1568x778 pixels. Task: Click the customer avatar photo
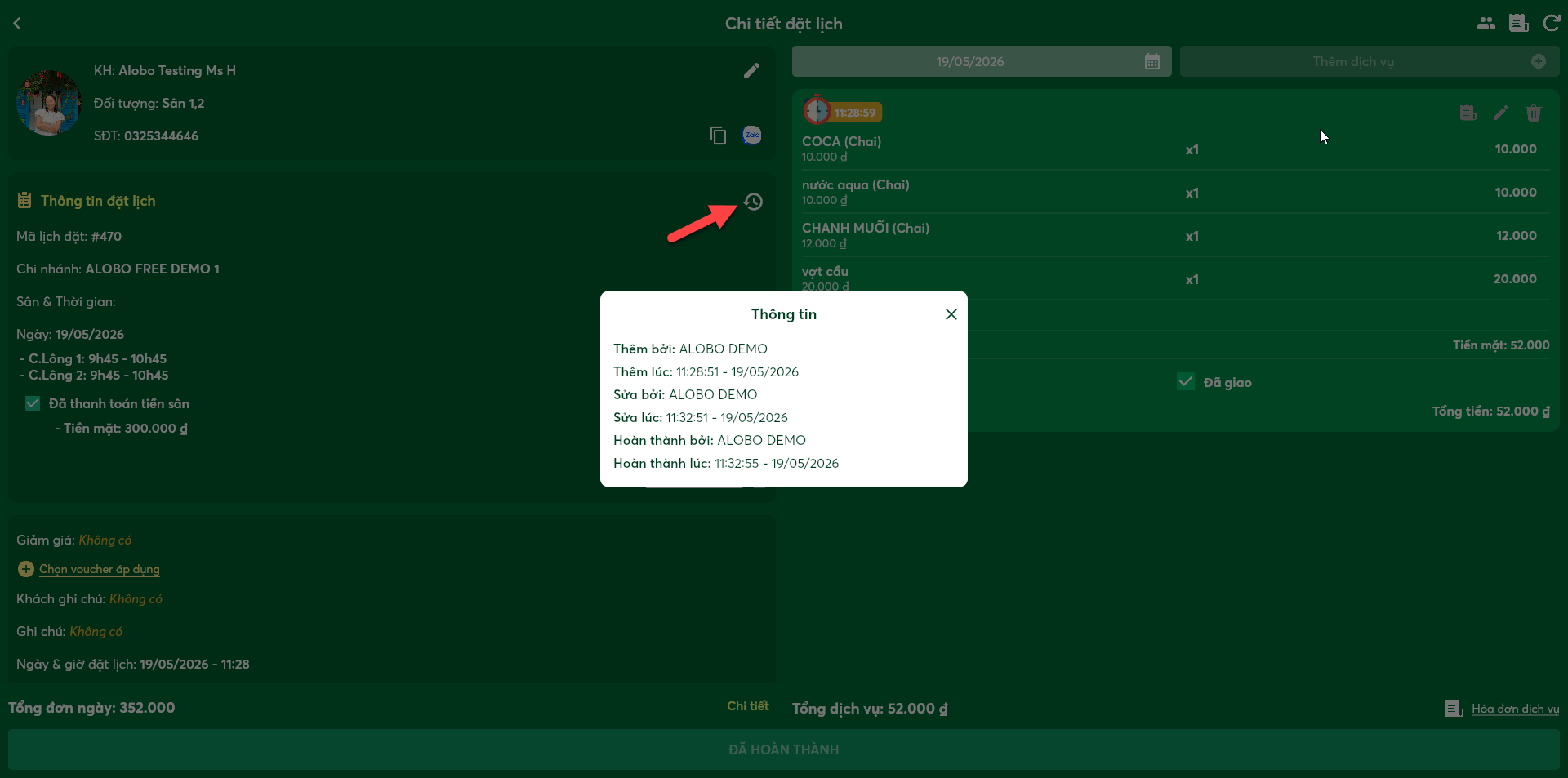(x=49, y=103)
